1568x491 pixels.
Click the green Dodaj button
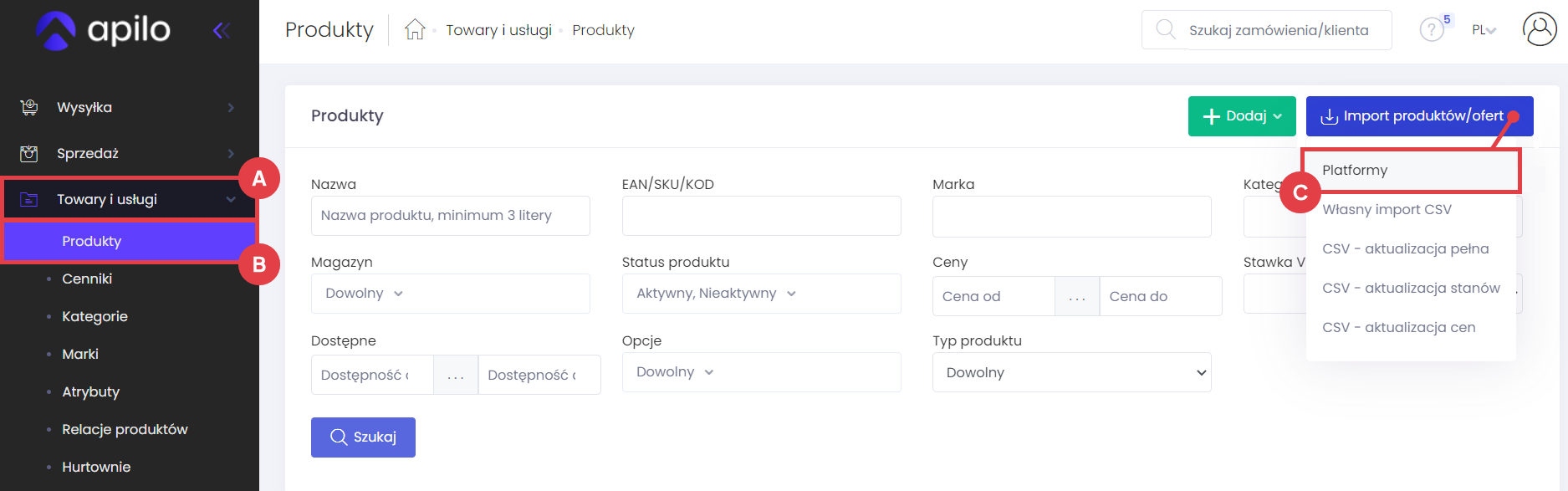point(1242,116)
